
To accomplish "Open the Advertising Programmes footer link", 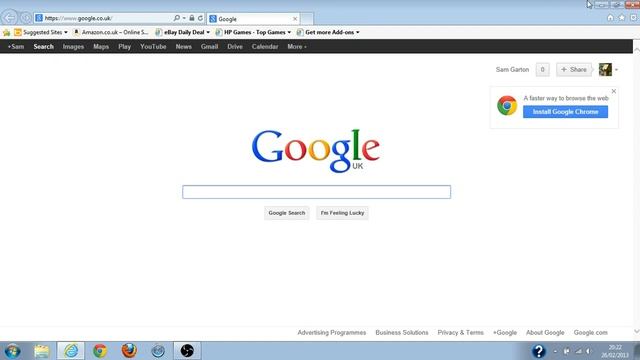I will 331,333.
